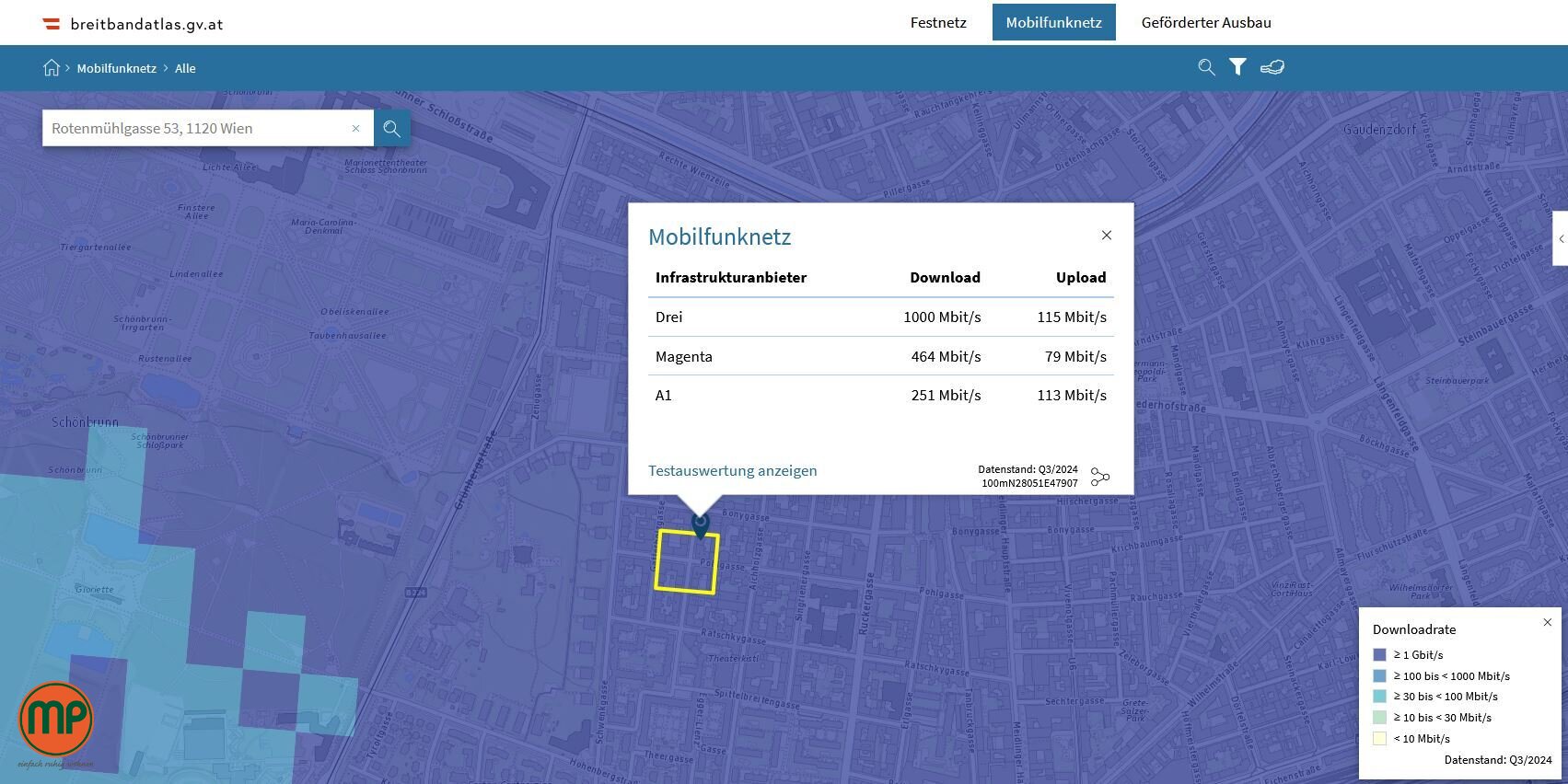The height and width of the screenshot is (784, 1568).
Task: Click the hand icon in toolbar
Action: click(1272, 67)
